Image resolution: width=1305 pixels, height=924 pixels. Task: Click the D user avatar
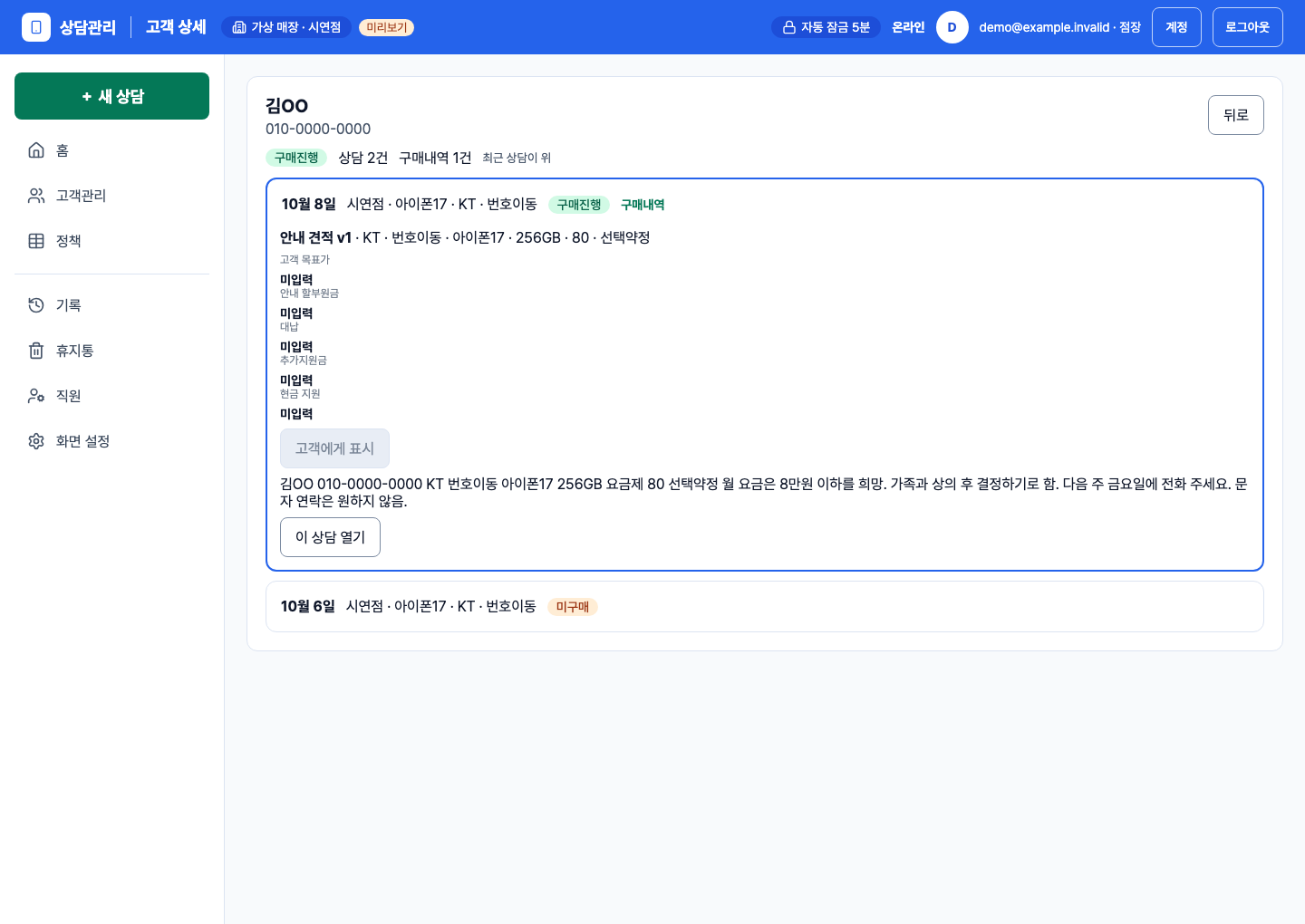coord(952,27)
